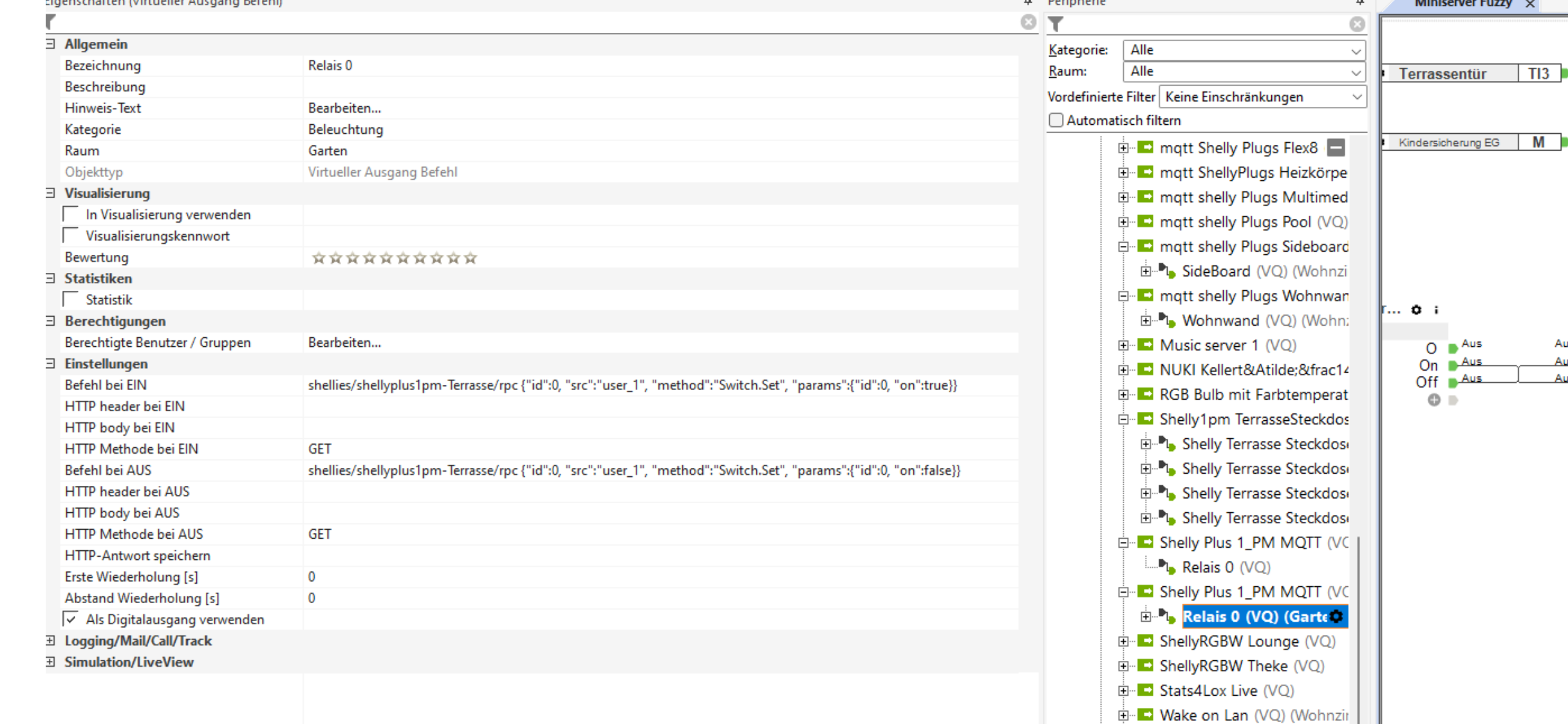Click the Peripherie panel filter funnel icon

tap(1056, 24)
